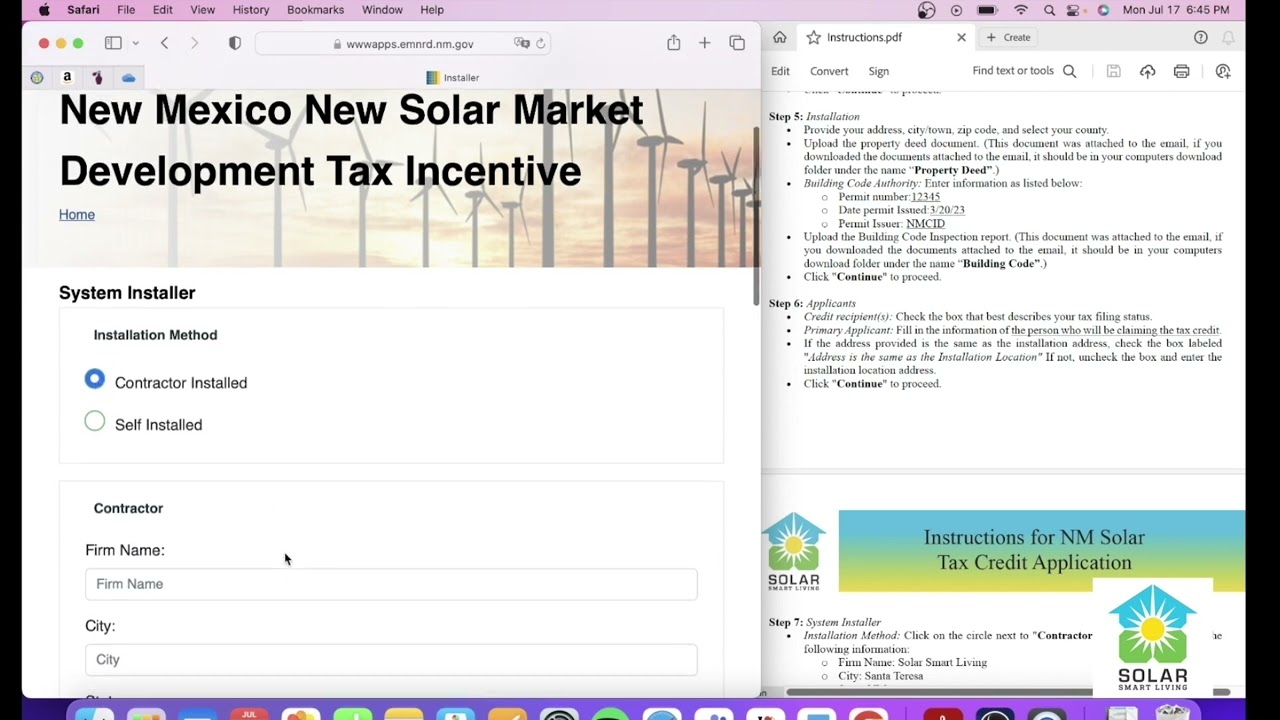Click the OBS icon in menu bar
This screenshot has height=720, width=1280.
tap(926, 10)
